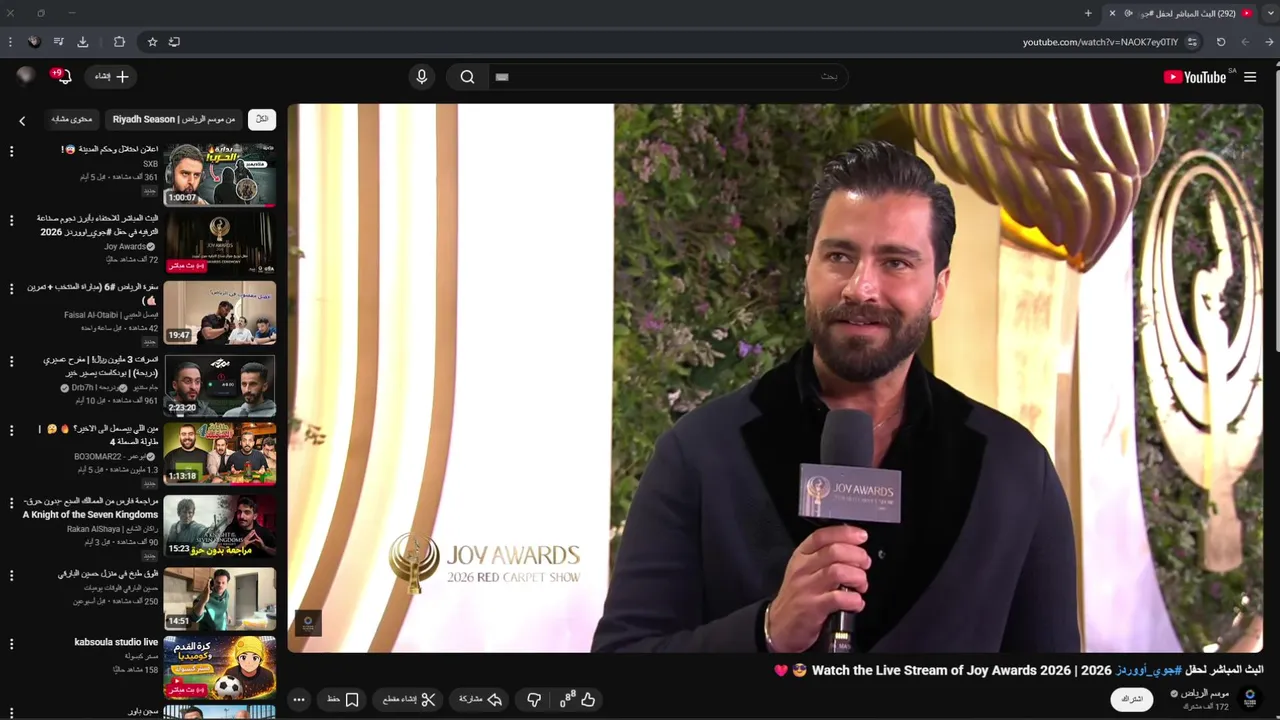Open options for Drb7h video
Image resolution: width=1280 pixels, height=720 pixels.
(x=11, y=362)
